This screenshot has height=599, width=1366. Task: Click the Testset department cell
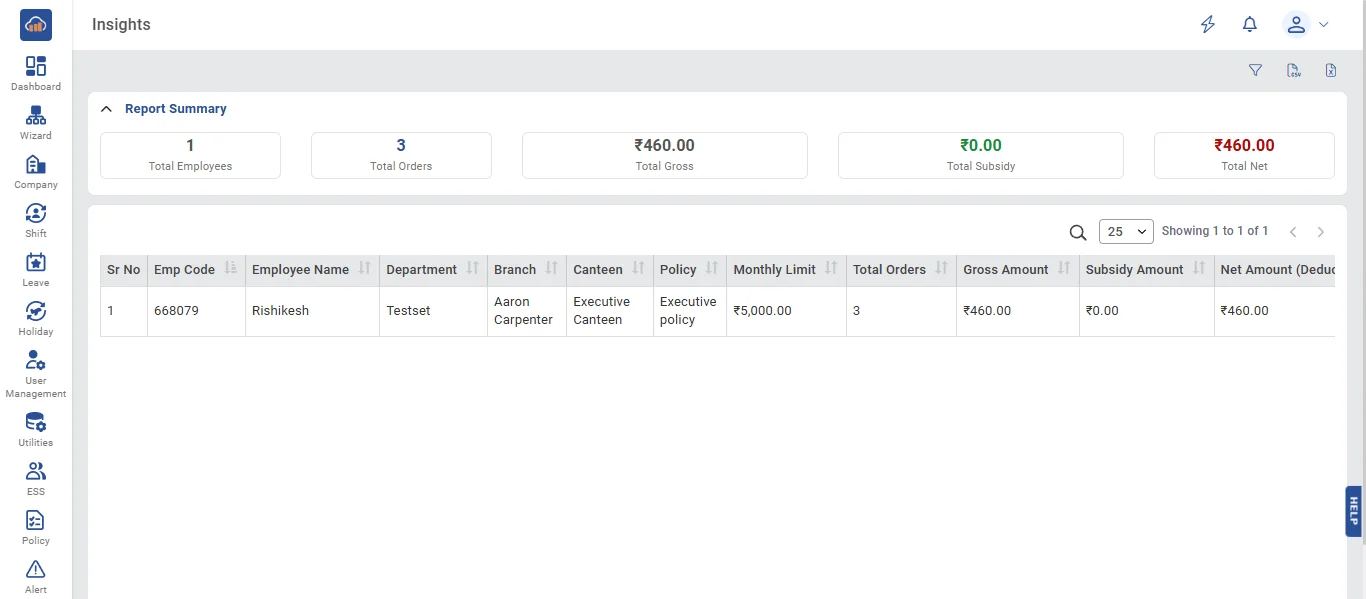coord(433,311)
